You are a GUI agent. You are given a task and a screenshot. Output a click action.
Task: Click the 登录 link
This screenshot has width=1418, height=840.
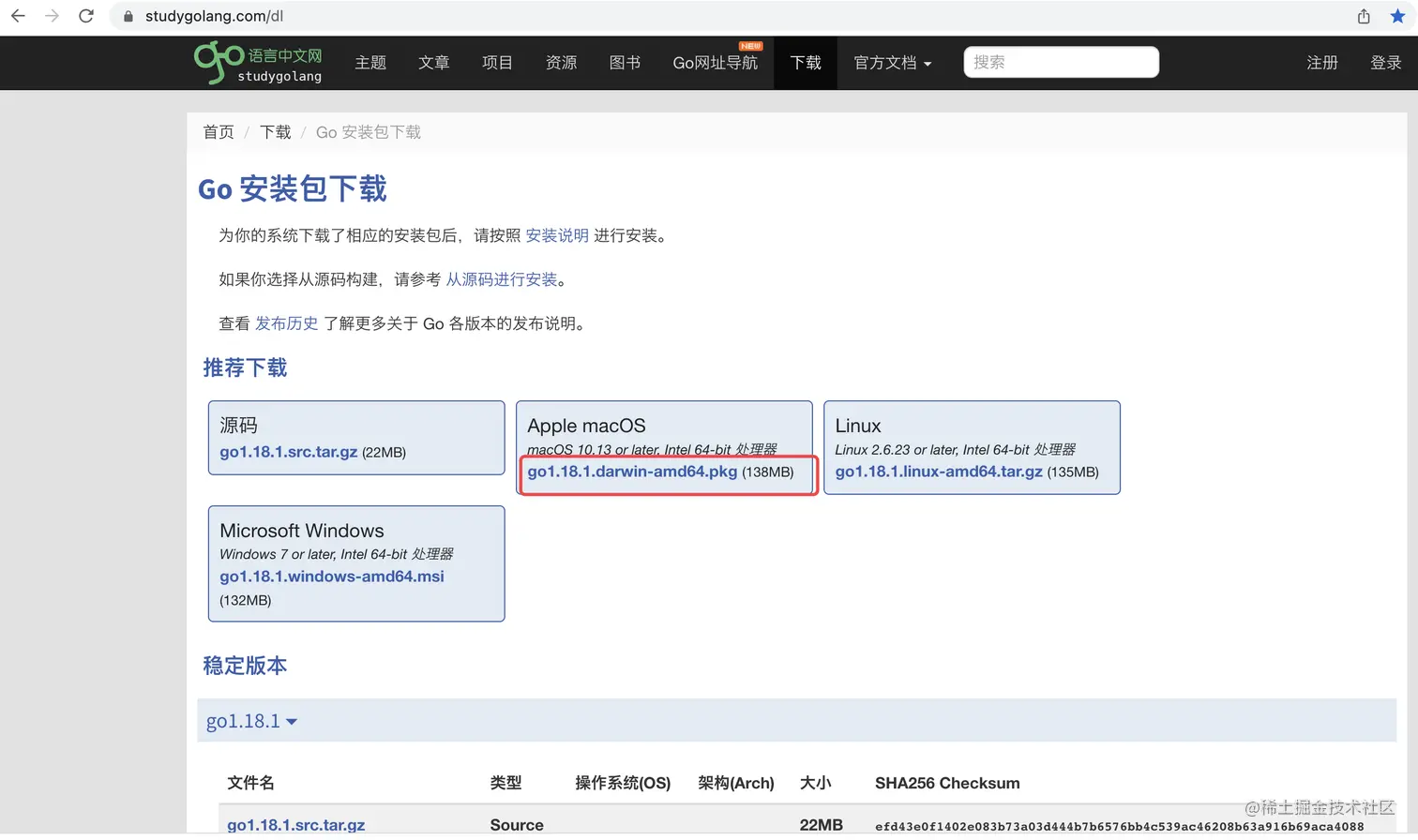pyautogui.click(x=1385, y=63)
